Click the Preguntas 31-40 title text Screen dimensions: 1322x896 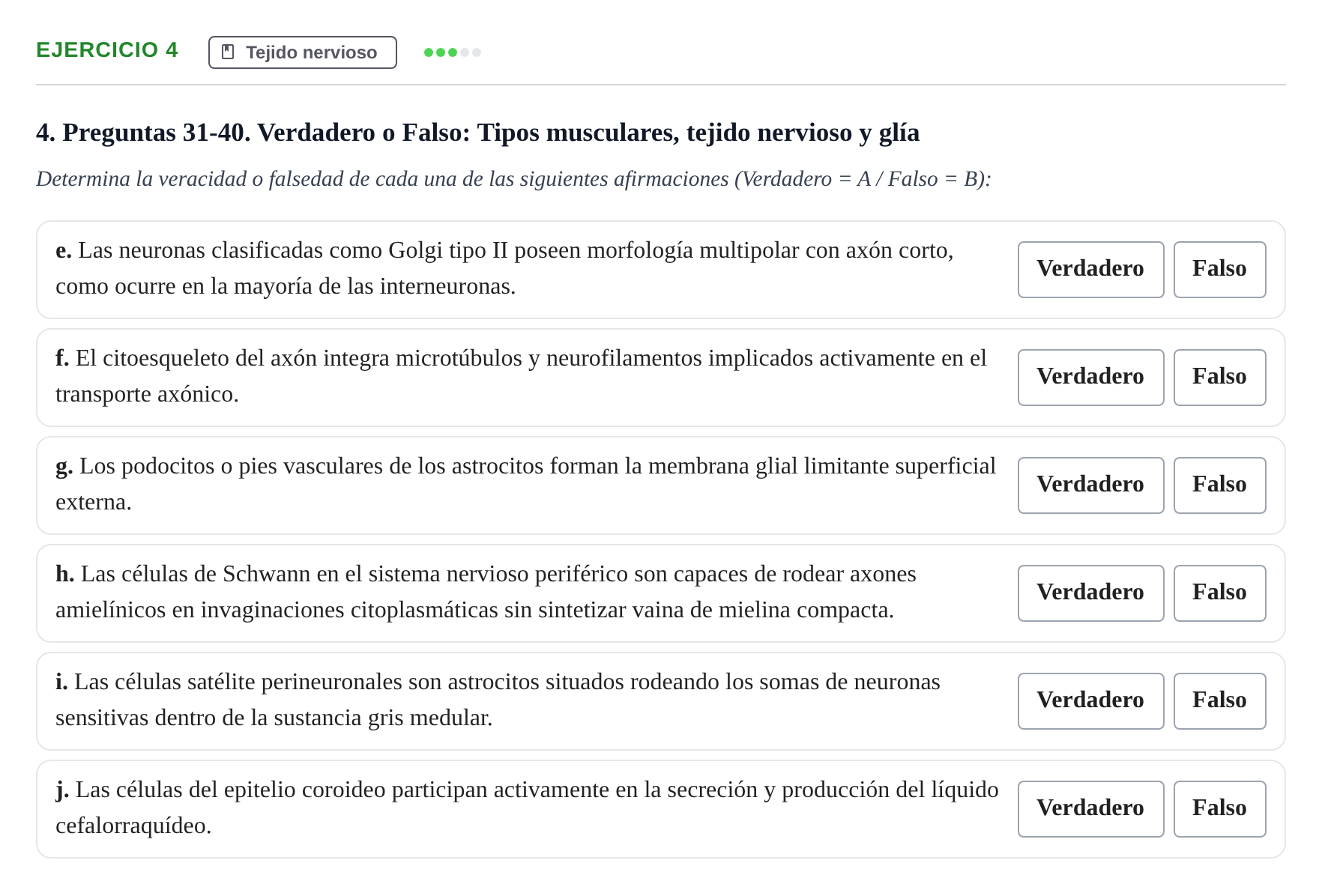click(477, 133)
